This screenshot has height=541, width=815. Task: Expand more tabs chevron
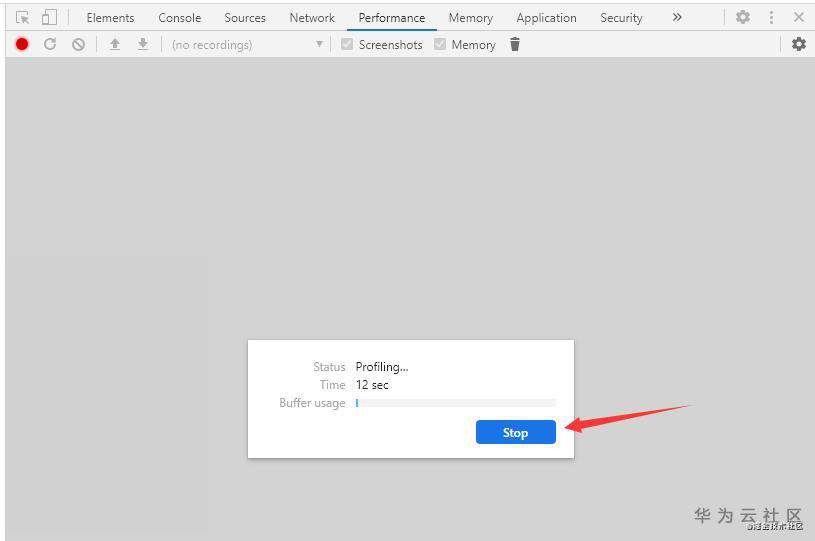point(677,17)
